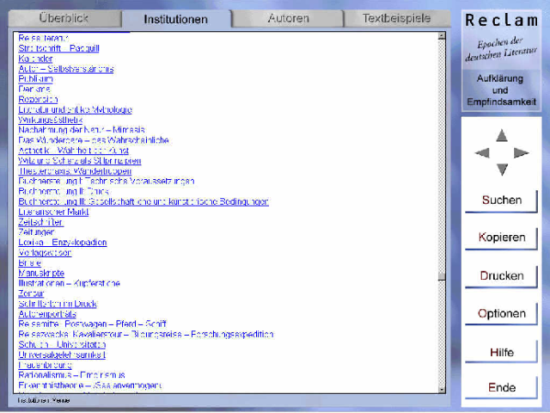Click the up navigation arrow
The image size is (550, 413).
[x=502, y=135]
